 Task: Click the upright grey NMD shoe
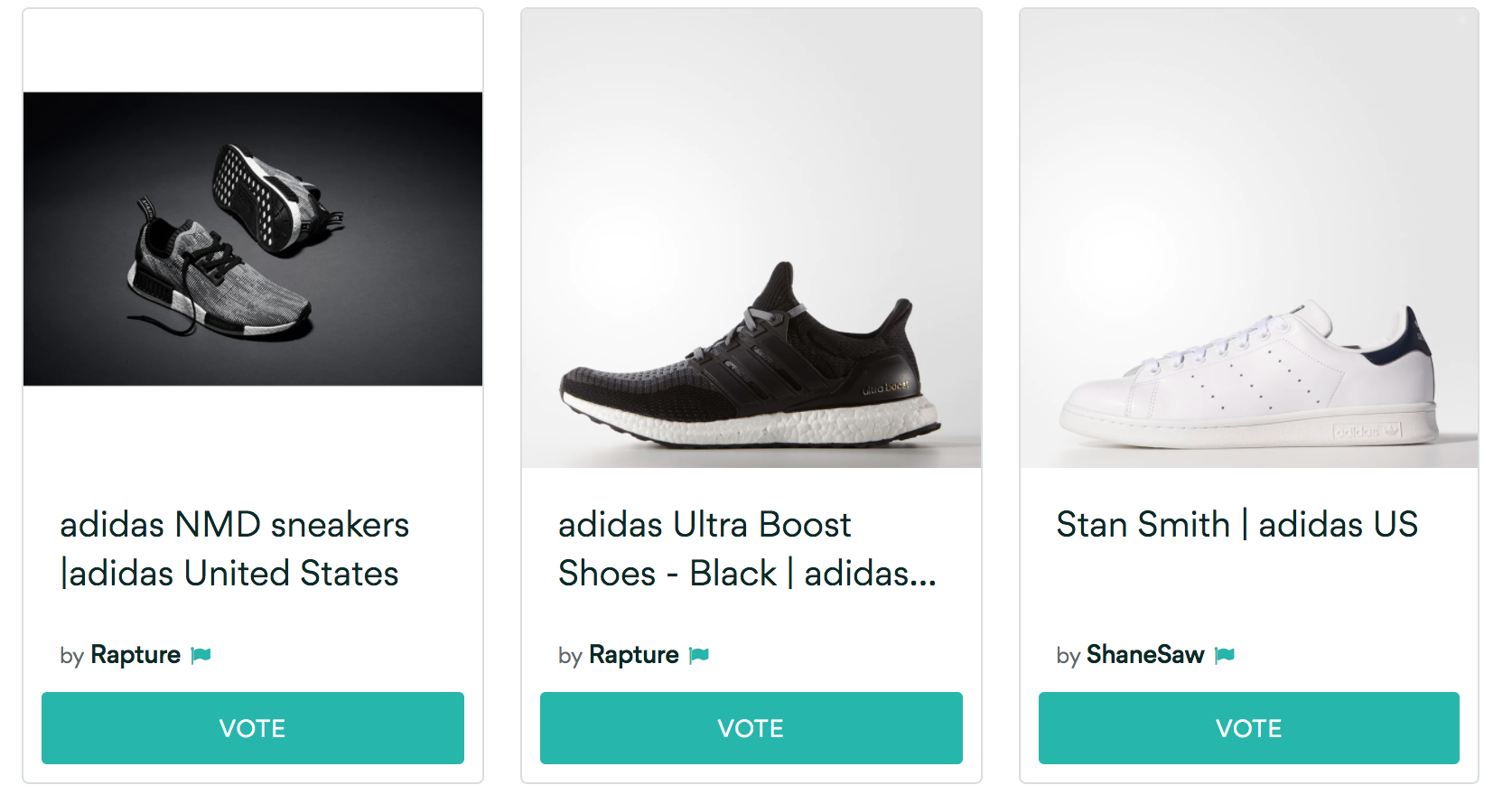tap(217, 276)
